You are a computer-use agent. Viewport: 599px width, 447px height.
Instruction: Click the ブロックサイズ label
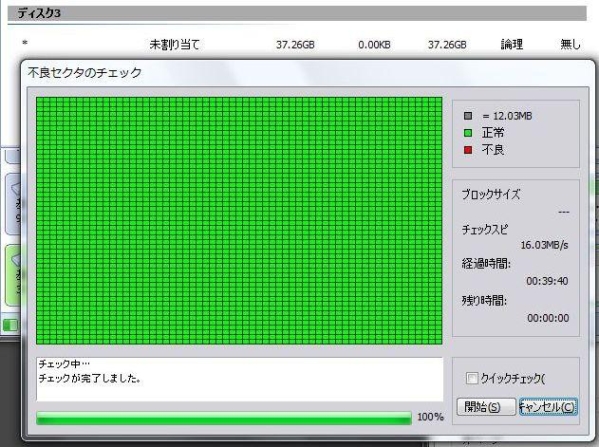coord(491,194)
